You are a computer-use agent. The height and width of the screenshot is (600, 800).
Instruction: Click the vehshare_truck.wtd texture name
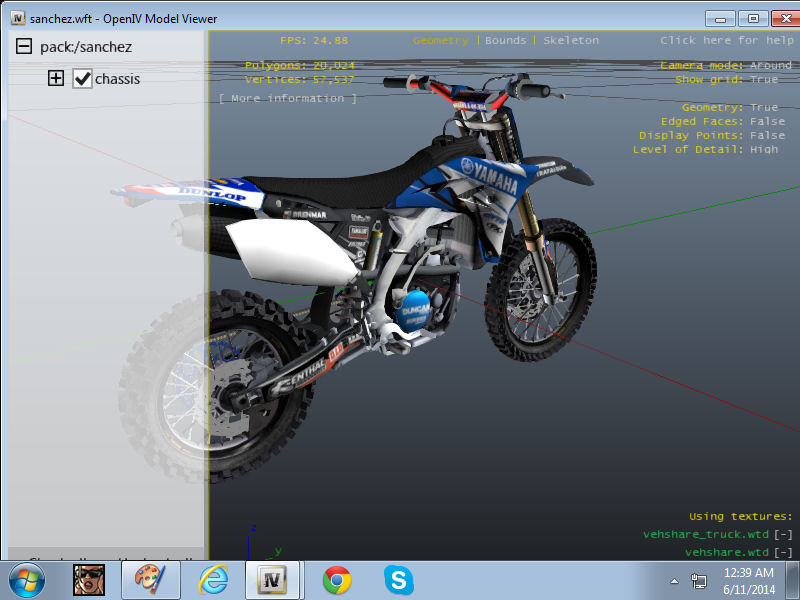point(706,534)
